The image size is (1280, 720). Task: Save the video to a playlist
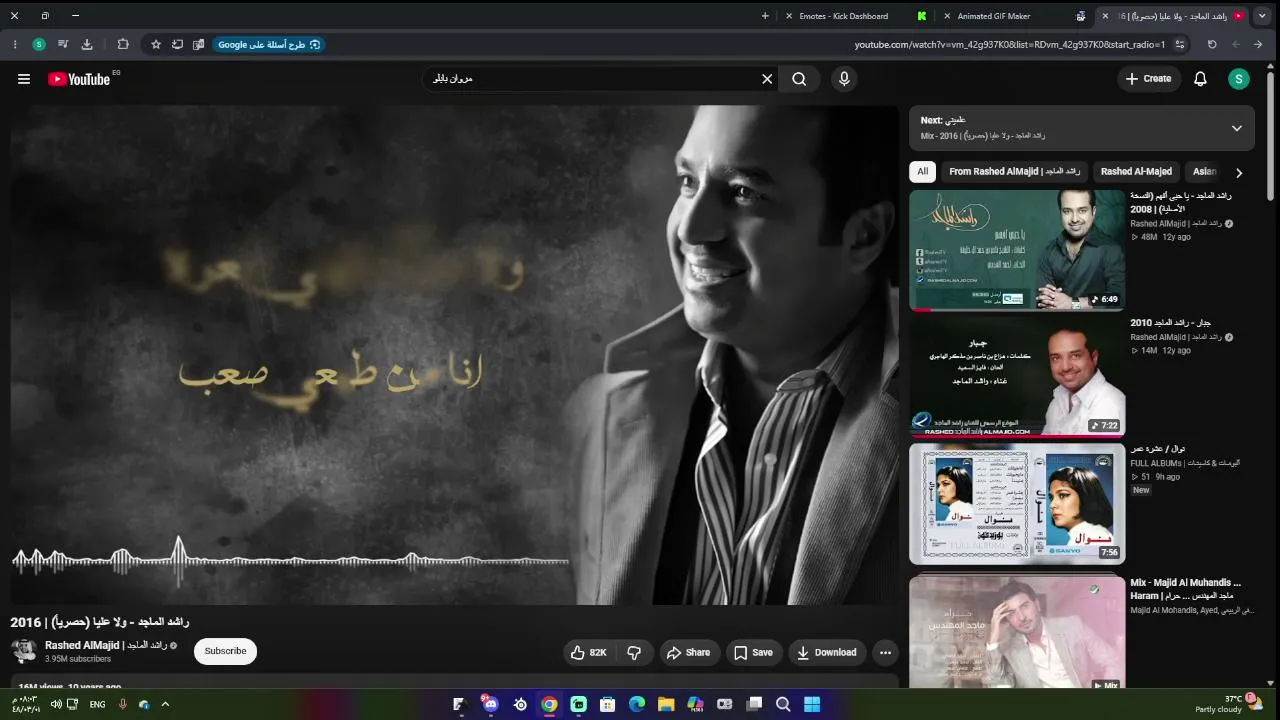753,652
